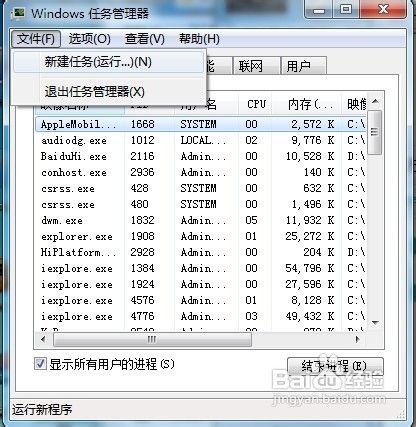This screenshot has height=427, width=416.
Task: Select the audiodg.exe process
Action: pyautogui.click(x=201, y=140)
